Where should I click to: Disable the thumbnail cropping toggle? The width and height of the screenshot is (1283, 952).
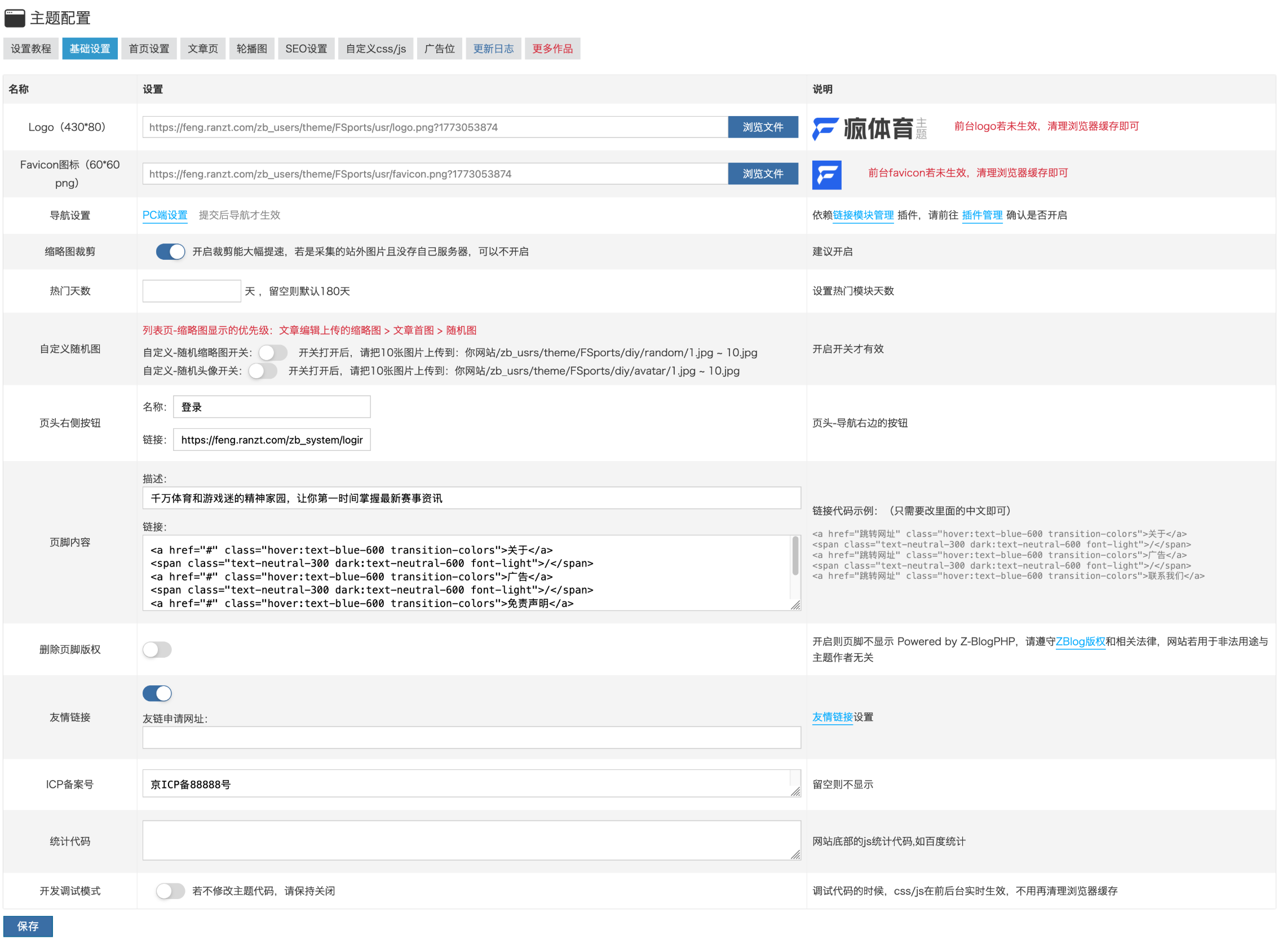point(170,252)
